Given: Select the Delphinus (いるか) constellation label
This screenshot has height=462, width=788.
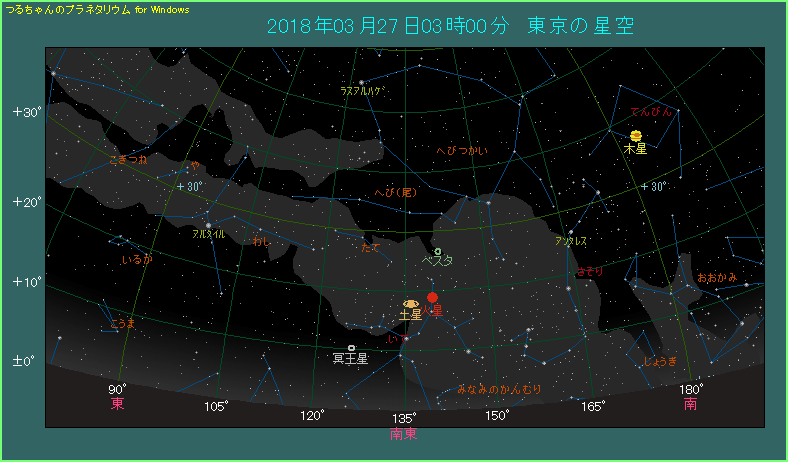Looking at the screenshot, I should [x=137, y=259].
